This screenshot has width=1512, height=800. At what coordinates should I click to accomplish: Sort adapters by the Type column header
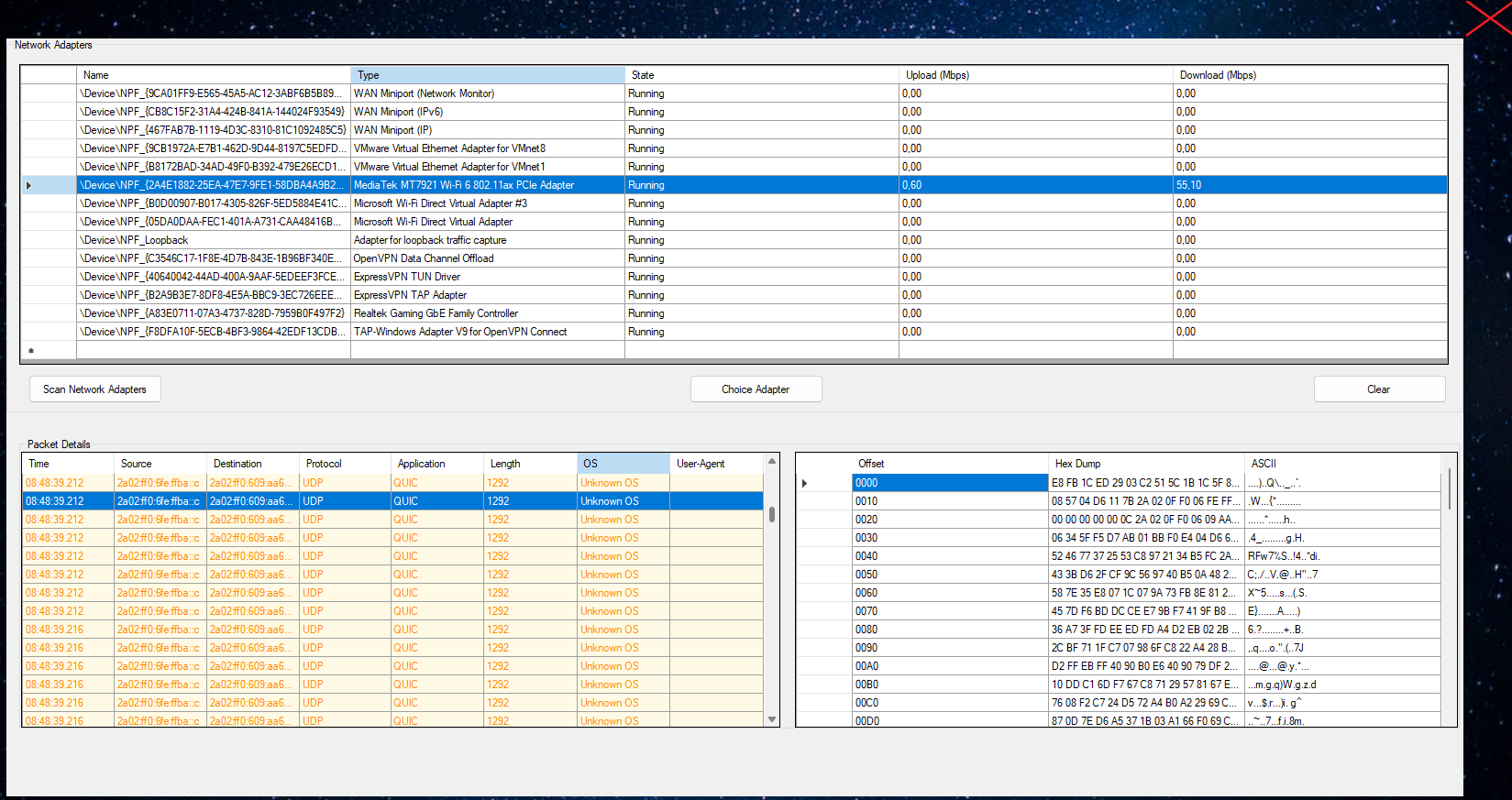tap(487, 75)
